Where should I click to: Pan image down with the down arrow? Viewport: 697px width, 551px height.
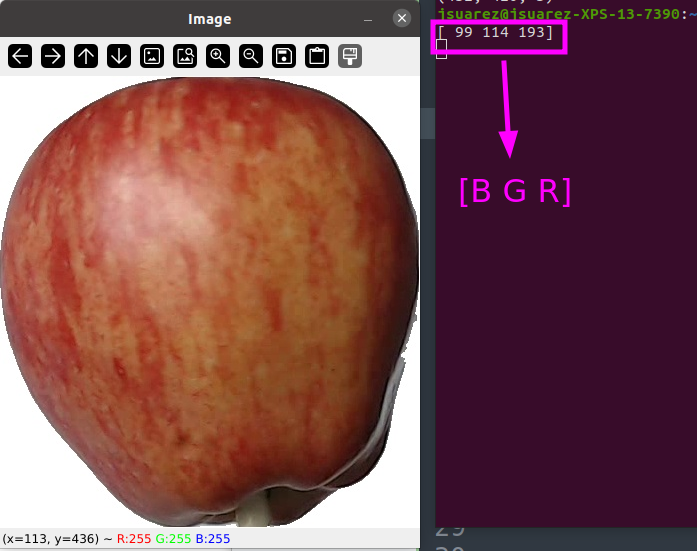coord(119,56)
